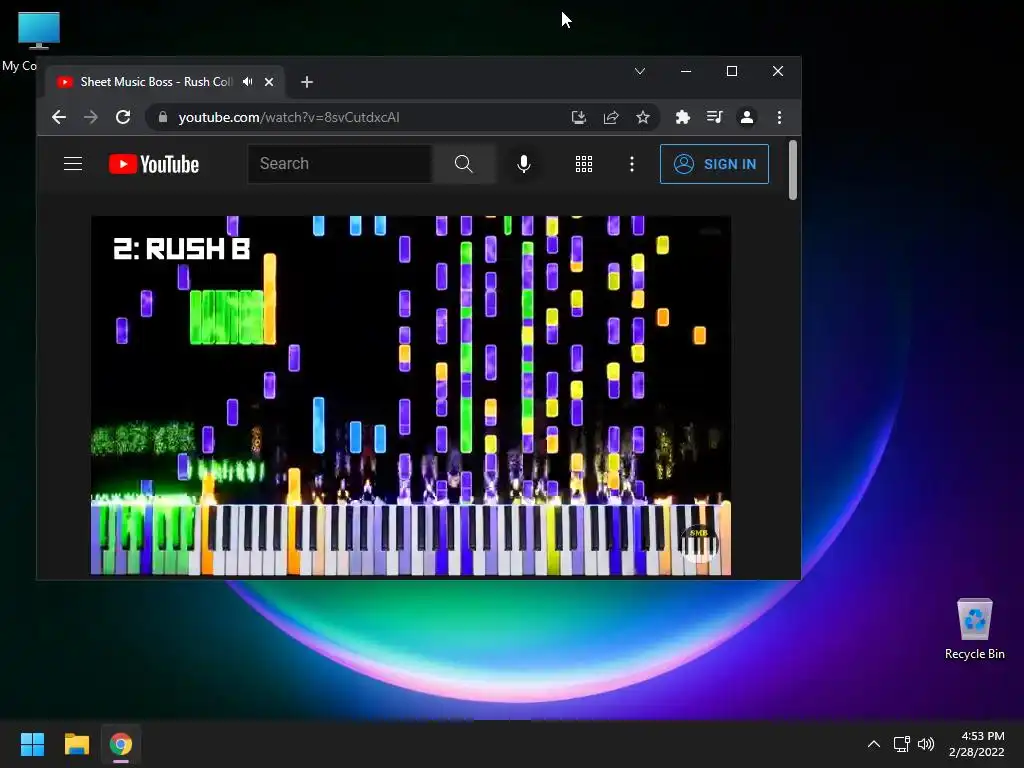Reload the YouTube page

[x=123, y=118]
